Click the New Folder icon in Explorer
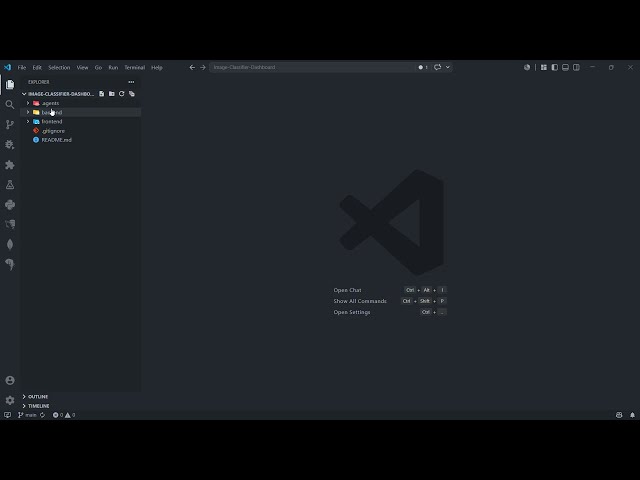 [x=111, y=94]
